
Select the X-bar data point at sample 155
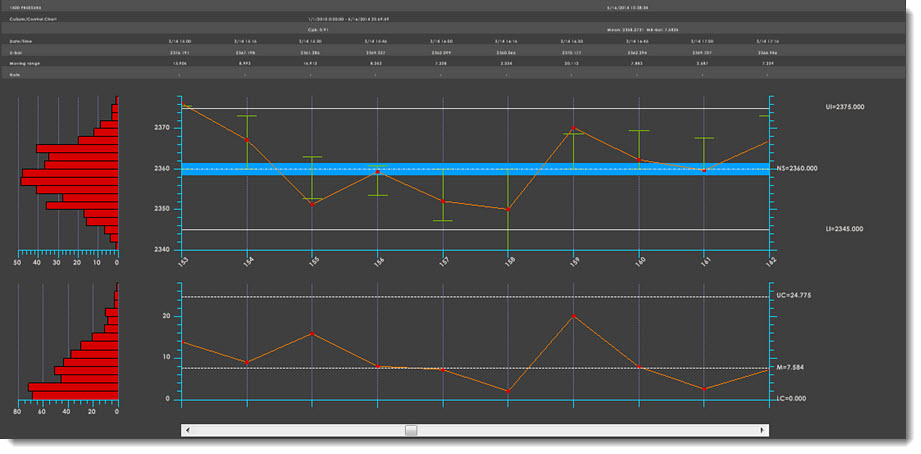pyautogui.click(x=312, y=203)
